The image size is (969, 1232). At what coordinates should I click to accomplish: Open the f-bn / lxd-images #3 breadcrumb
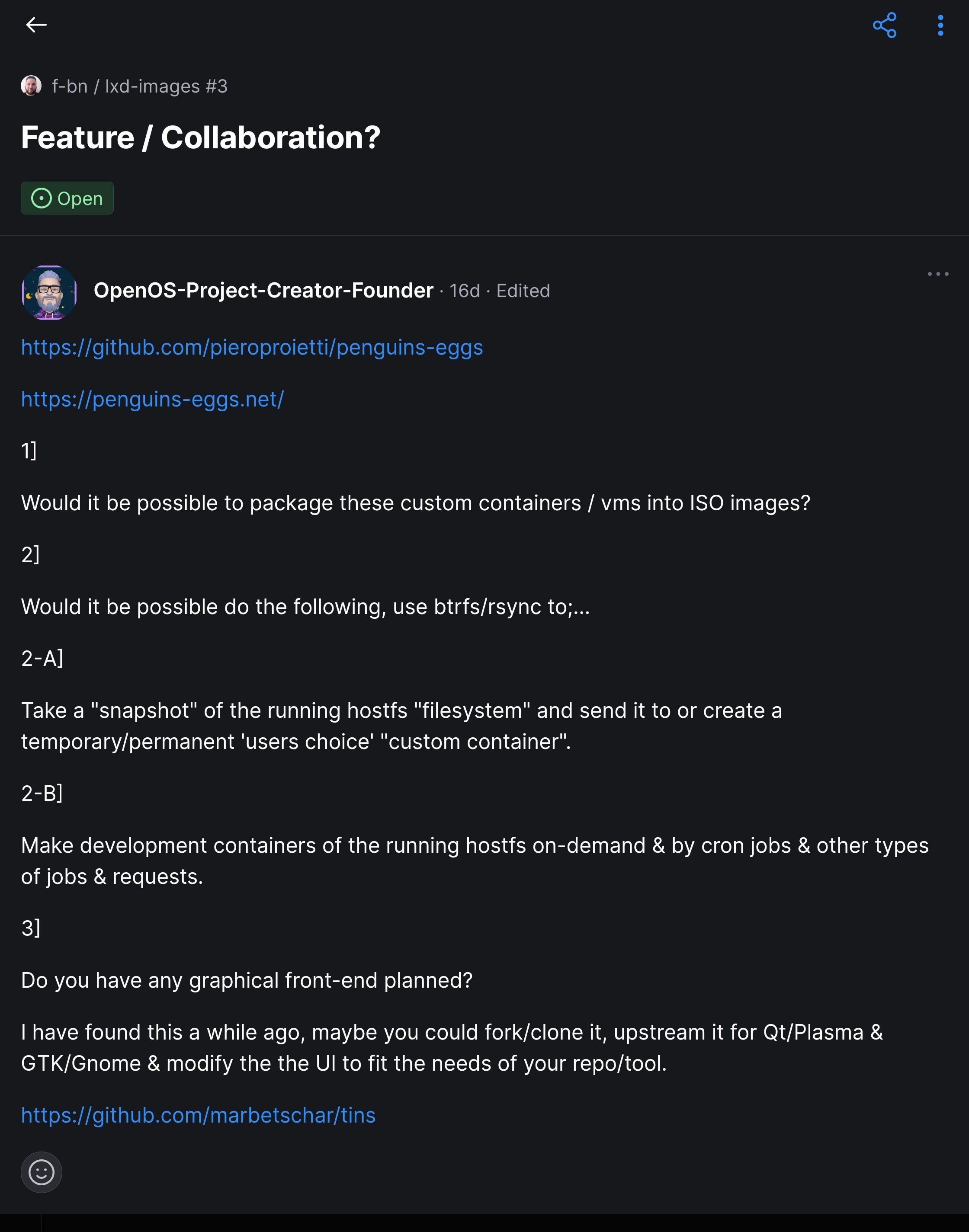pyautogui.click(x=139, y=86)
